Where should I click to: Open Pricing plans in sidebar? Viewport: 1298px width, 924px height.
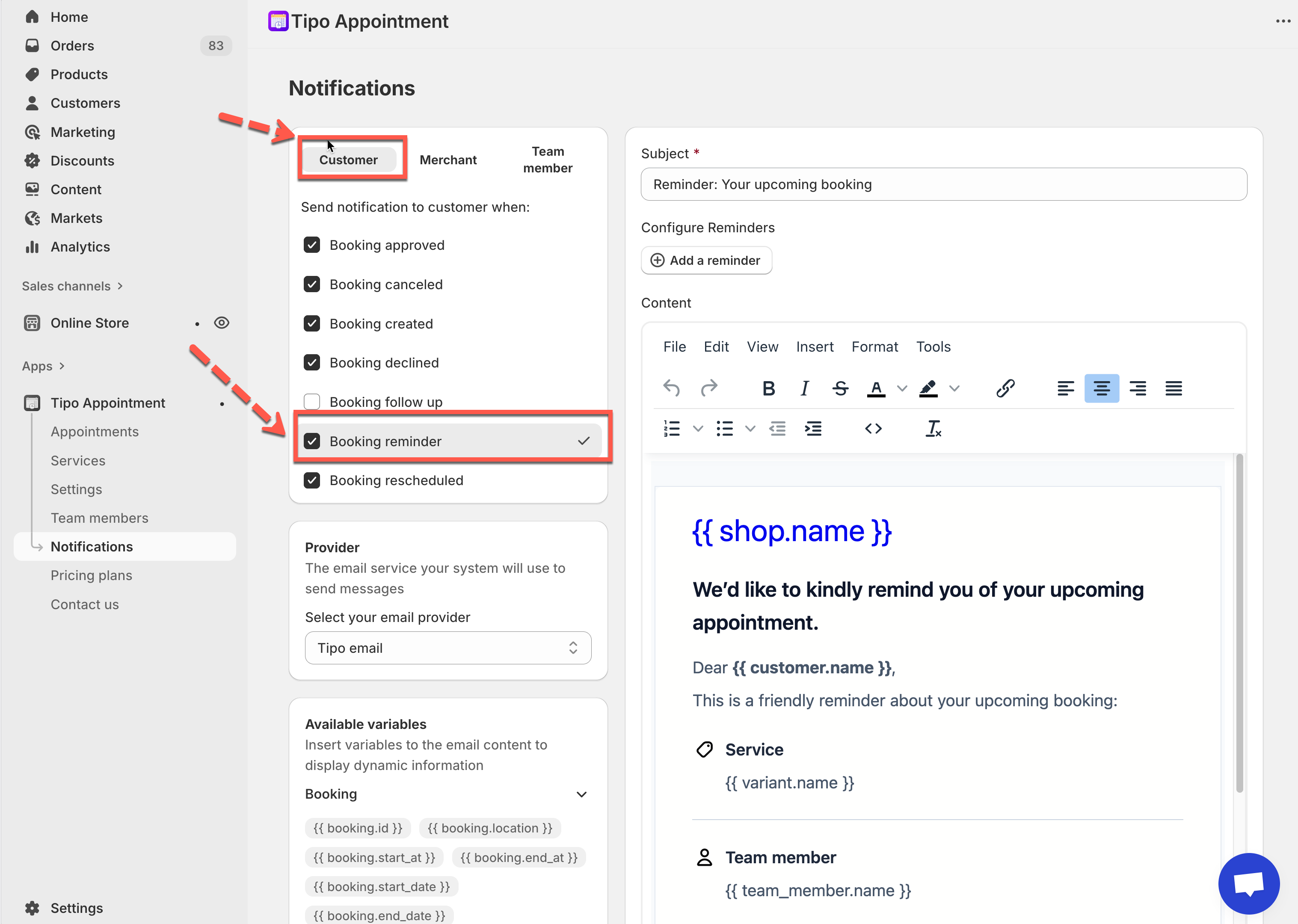(92, 575)
